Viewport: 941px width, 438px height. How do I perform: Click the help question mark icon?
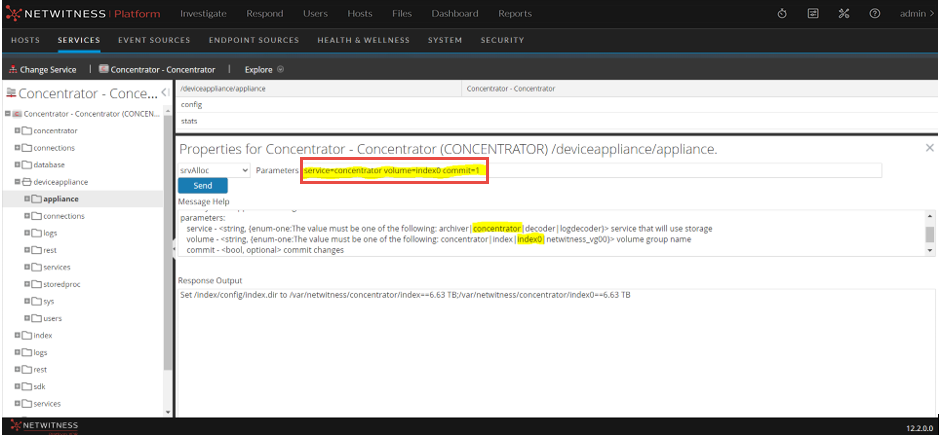pos(874,13)
